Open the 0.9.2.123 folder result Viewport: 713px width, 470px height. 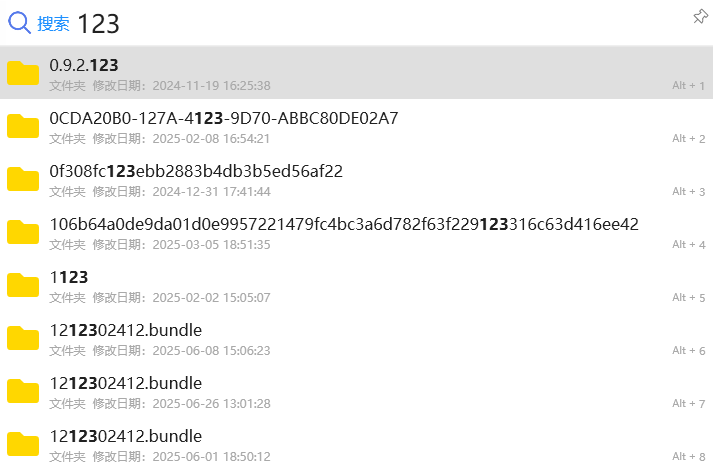point(356,73)
